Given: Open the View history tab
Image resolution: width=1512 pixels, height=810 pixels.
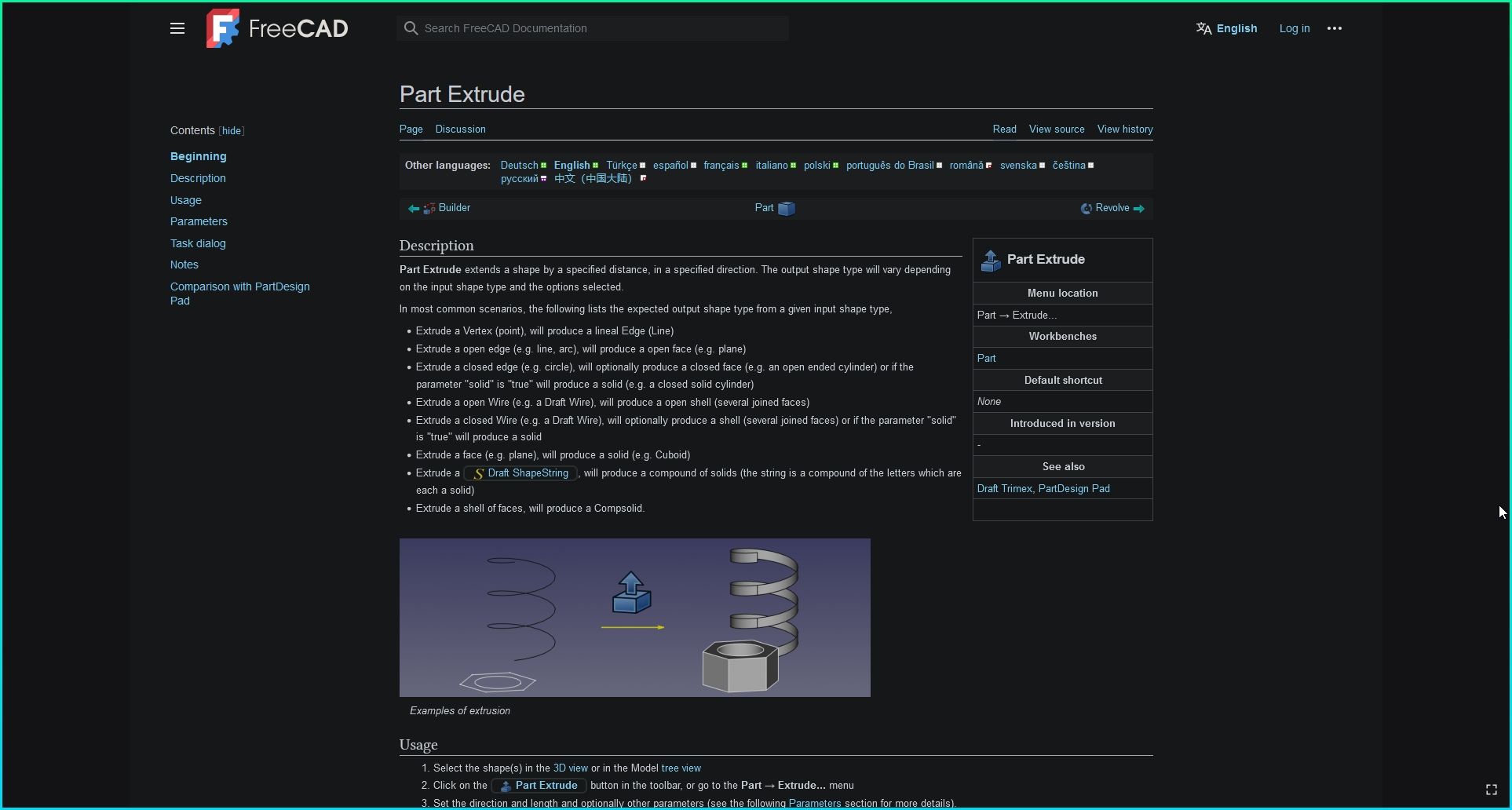Looking at the screenshot, I should (x=1125, y=130).
